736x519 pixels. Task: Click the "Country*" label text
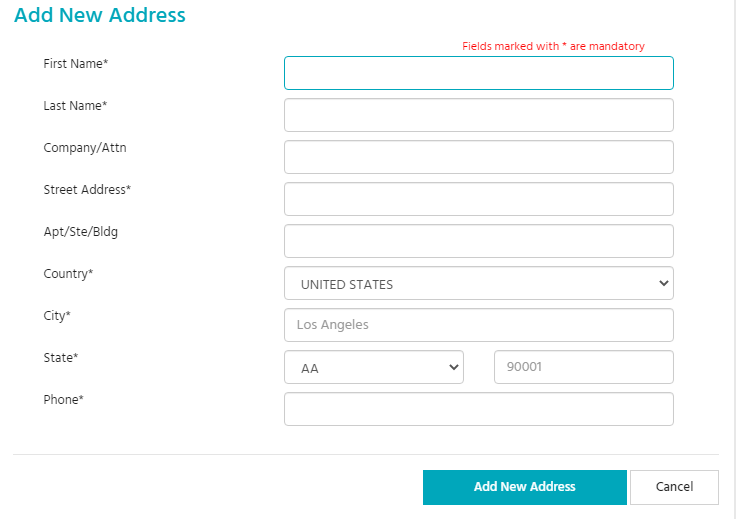click(x=68, y=274)
